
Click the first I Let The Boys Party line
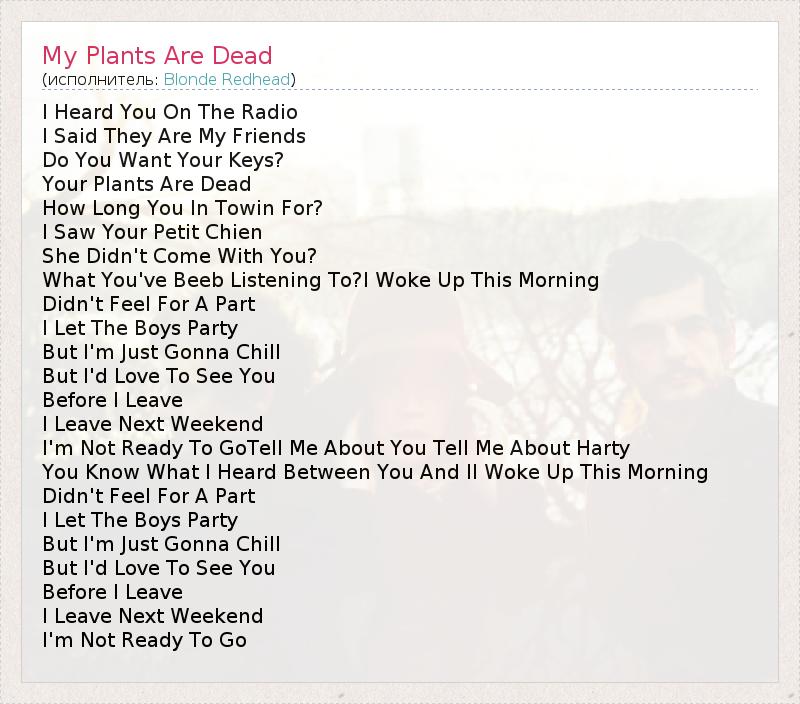point(140,328)
